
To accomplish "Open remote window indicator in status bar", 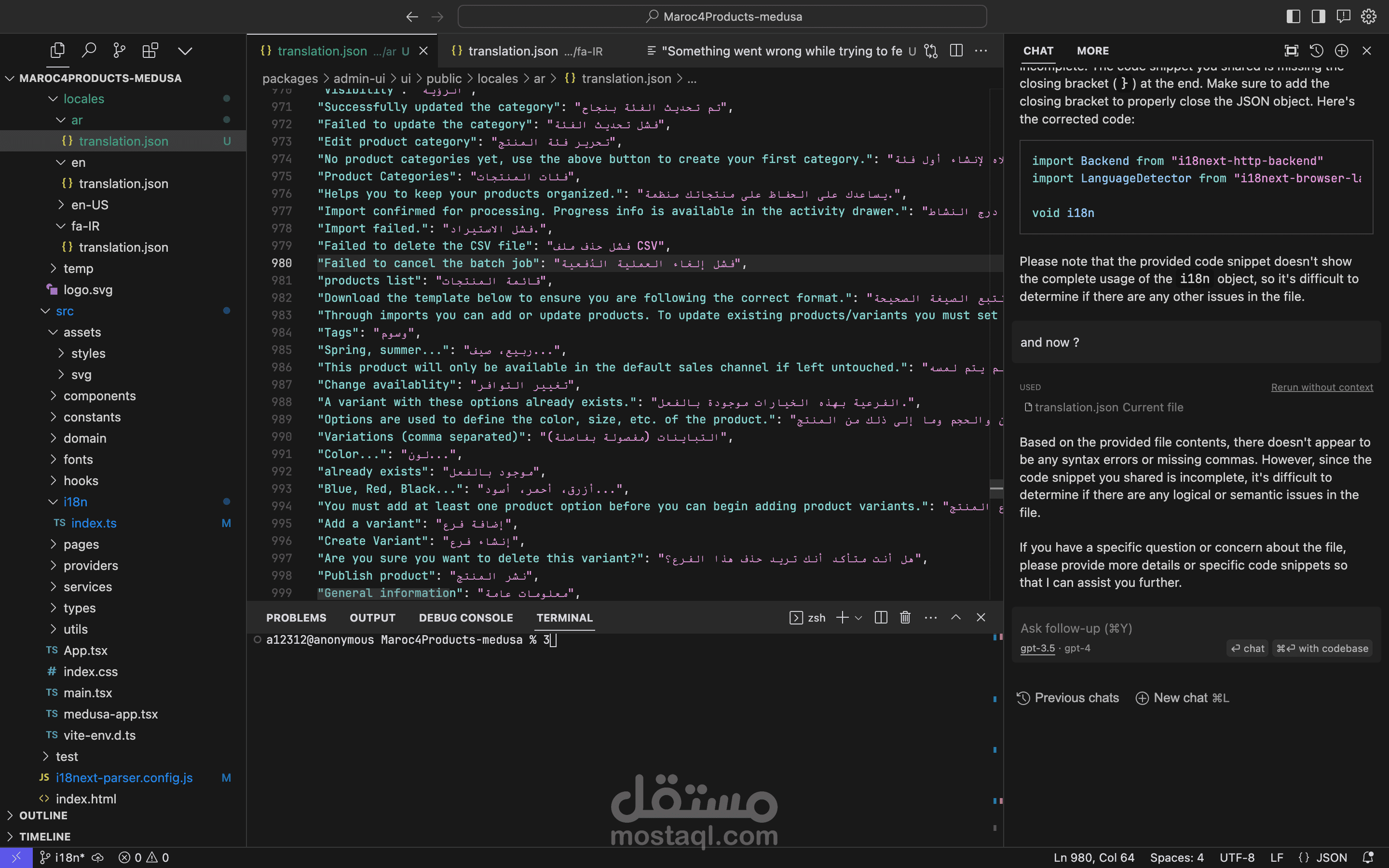I will click(x=17, y=858).
